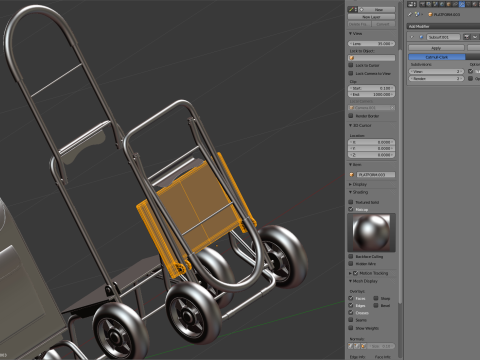
Task: Open the Render Layers properties tab icon
Action: point(429,4)
